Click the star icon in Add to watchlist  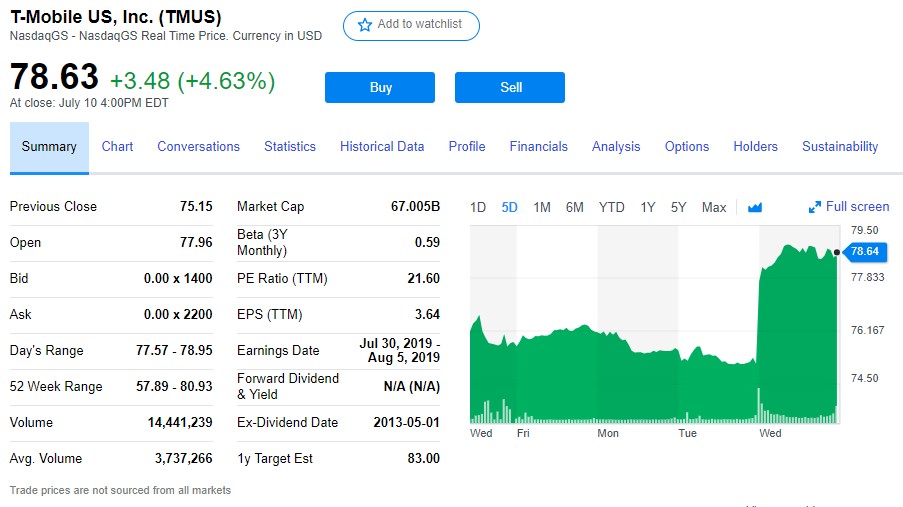(365, 25)
